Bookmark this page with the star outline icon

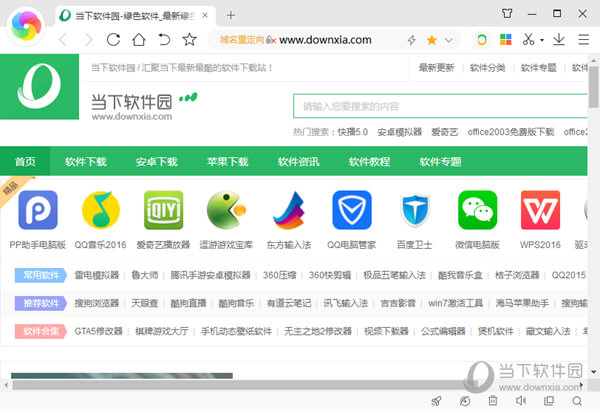(190, 40)
